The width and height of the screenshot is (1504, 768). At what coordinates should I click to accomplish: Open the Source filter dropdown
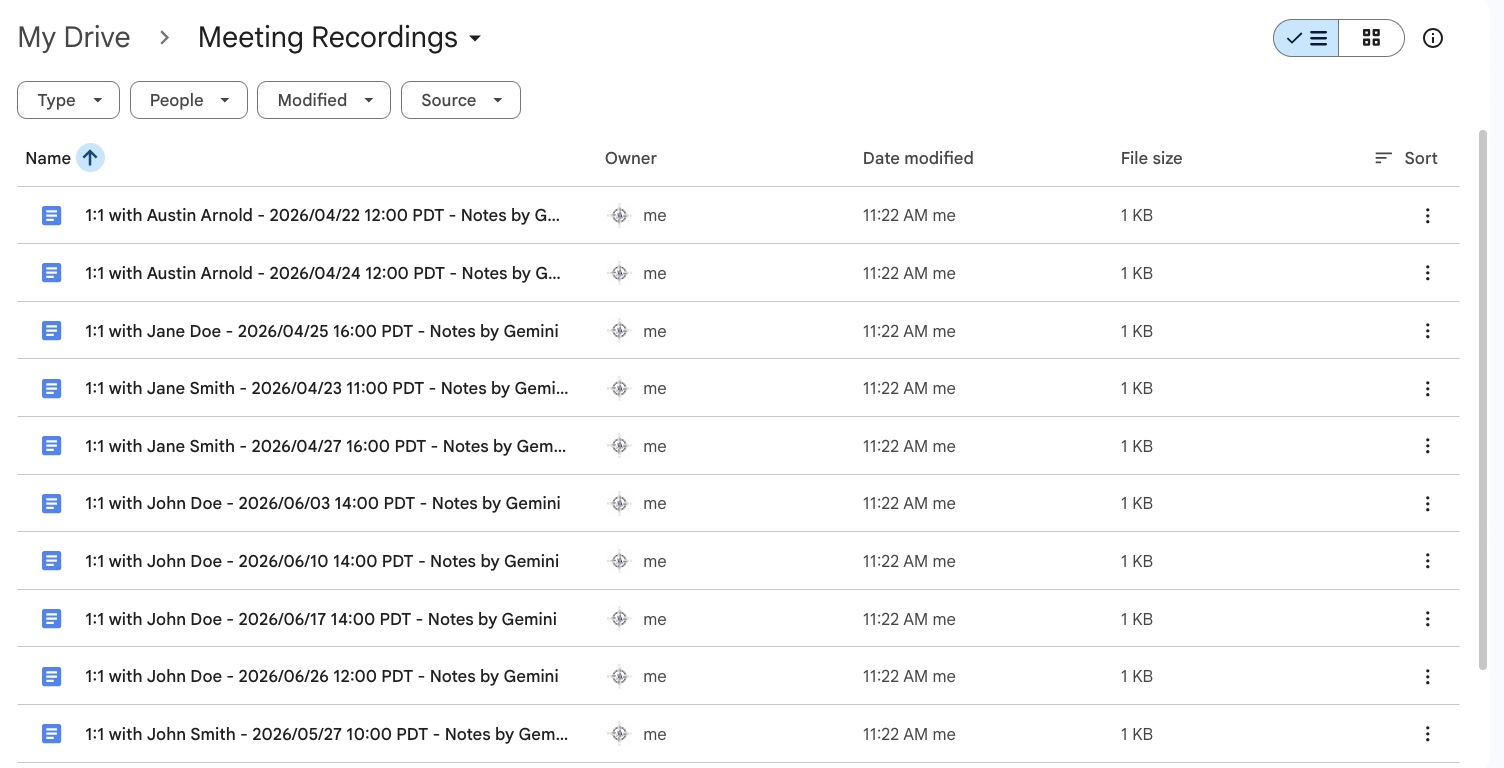(x=461, y=100)
